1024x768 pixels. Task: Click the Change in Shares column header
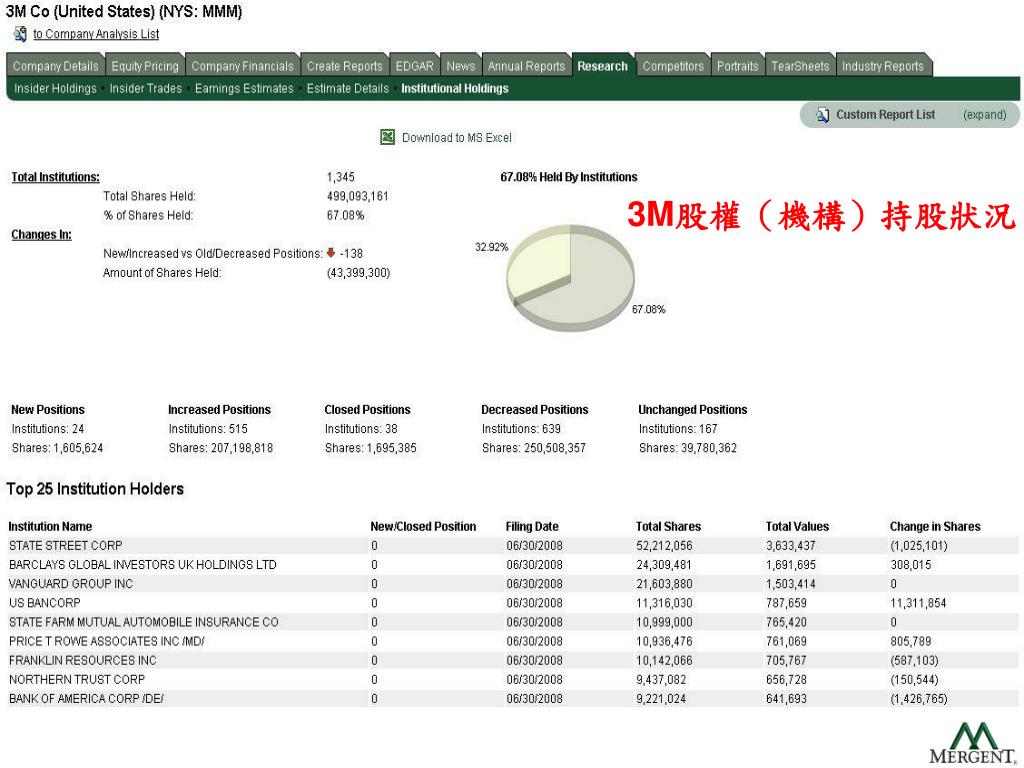point(935,526)
